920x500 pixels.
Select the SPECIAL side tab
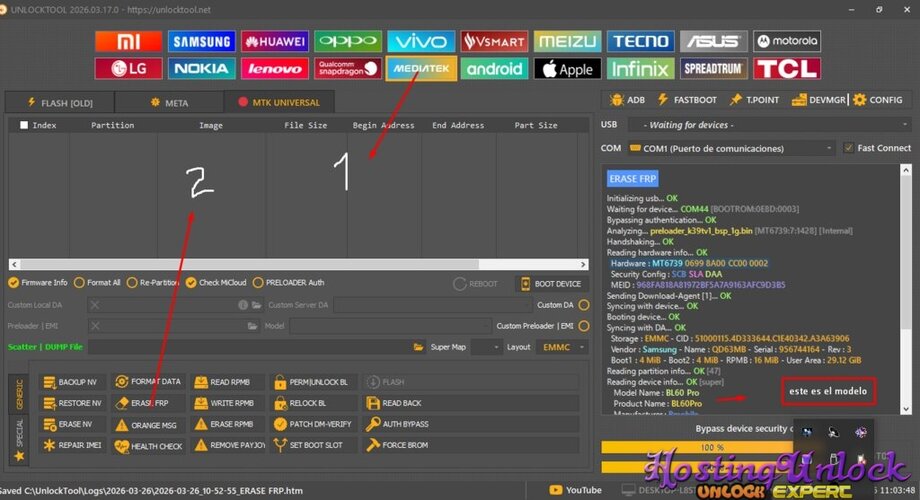19,439
